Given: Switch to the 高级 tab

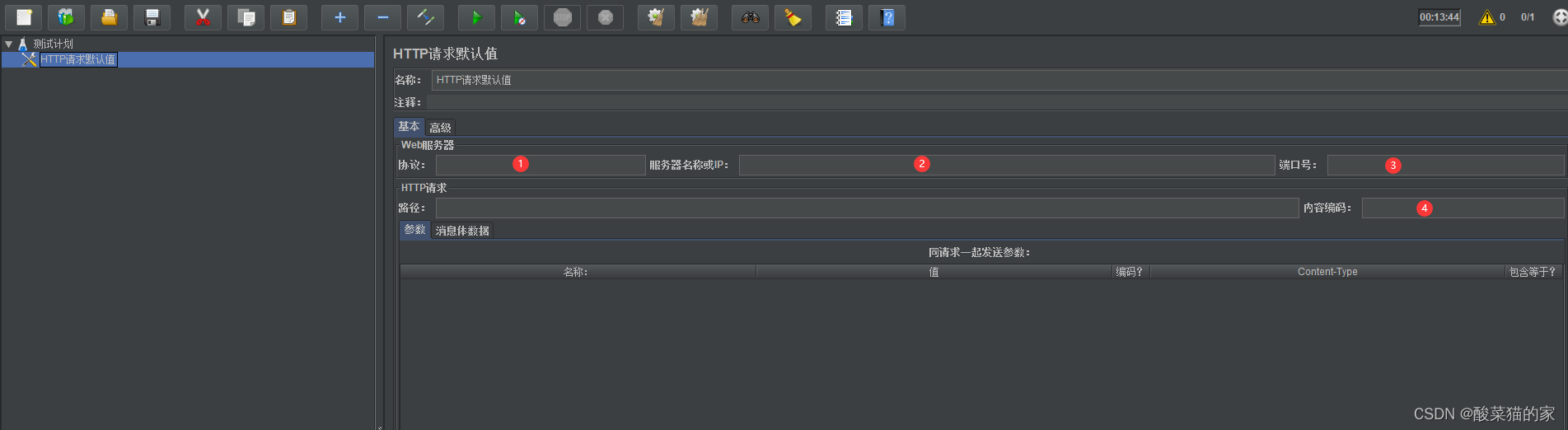Looking at the screenshot, I should [x=440, y=128].
